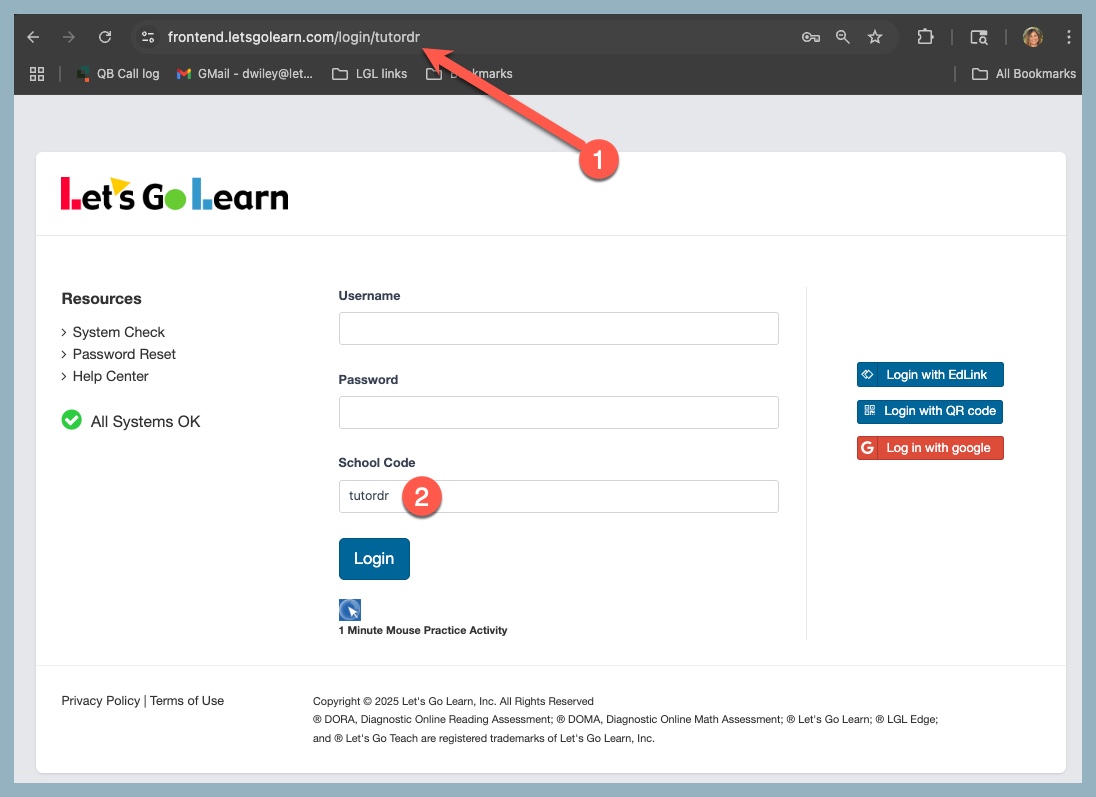Open the QB Call log bookmark
Screen dimensions: 1096x797
coord(117,73)
